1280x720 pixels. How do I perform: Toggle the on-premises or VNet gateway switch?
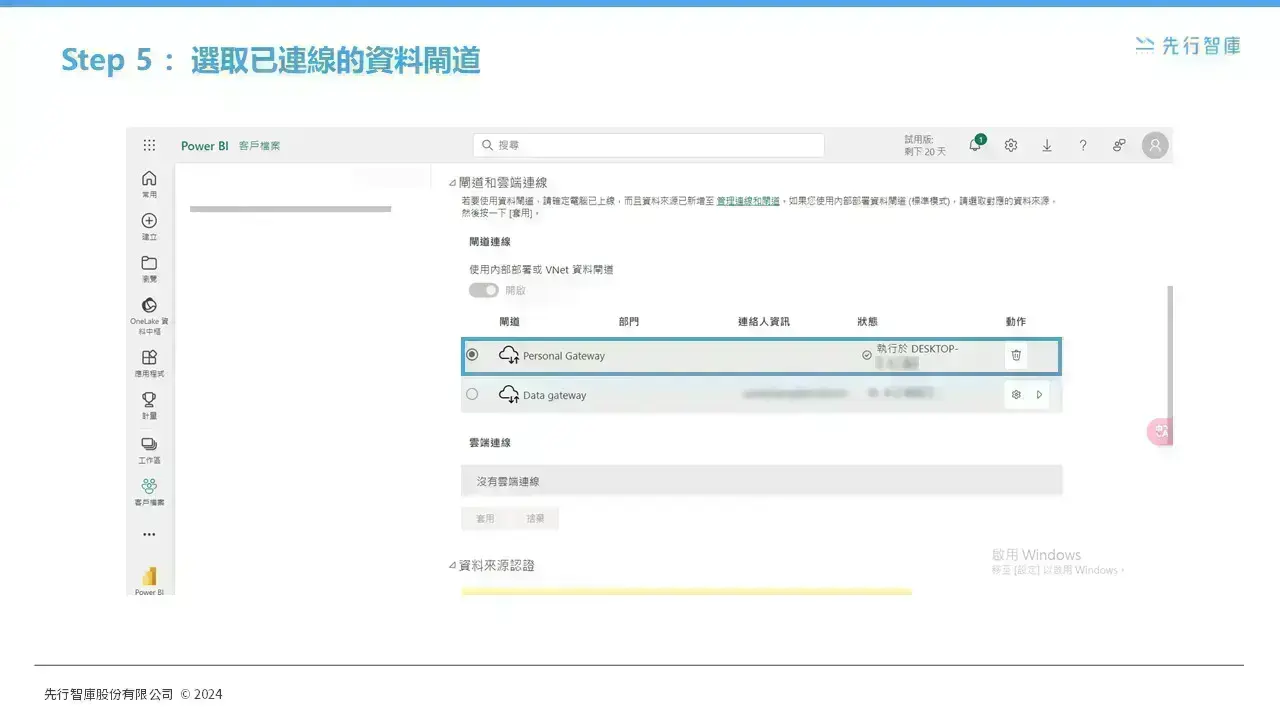pos(484,290)
